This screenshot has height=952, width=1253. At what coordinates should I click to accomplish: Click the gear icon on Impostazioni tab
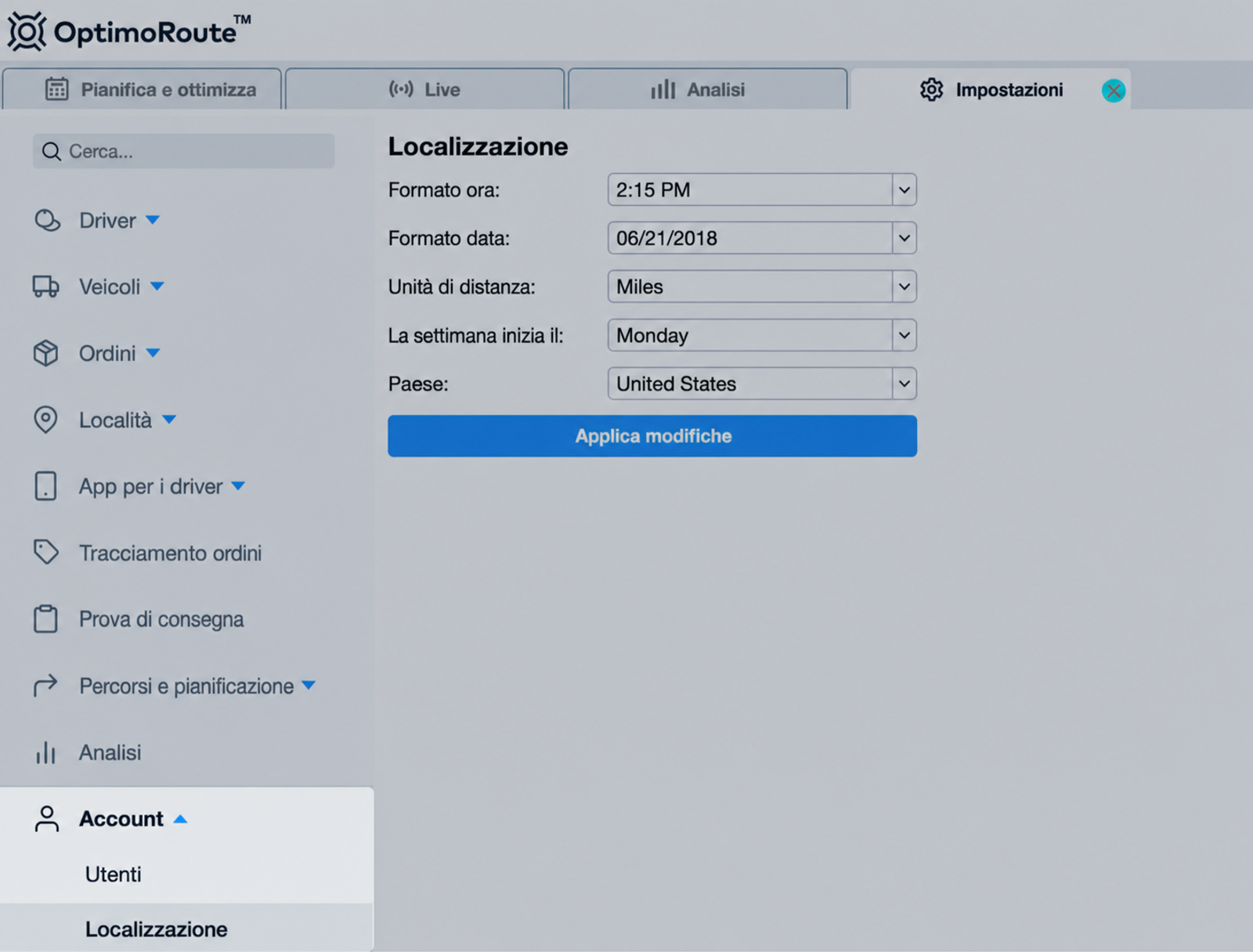[x=931, y=89]
